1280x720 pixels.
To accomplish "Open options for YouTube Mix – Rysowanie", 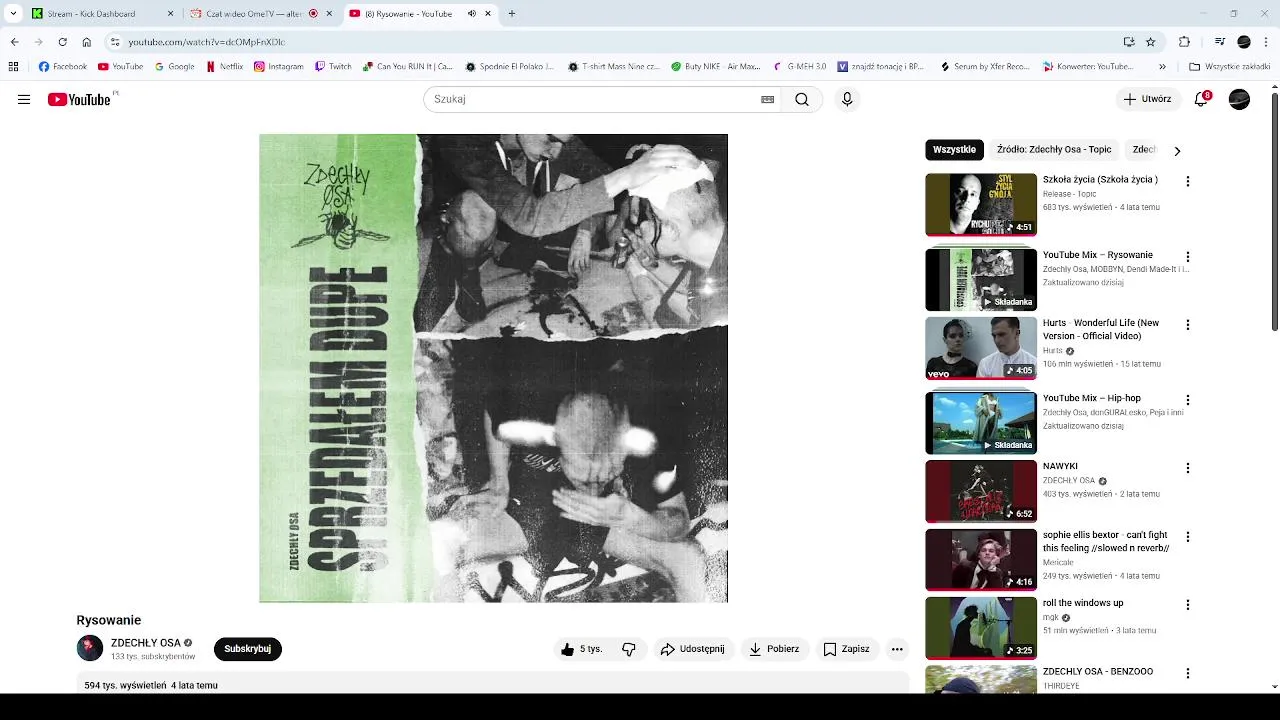I will click(1188, 257).
